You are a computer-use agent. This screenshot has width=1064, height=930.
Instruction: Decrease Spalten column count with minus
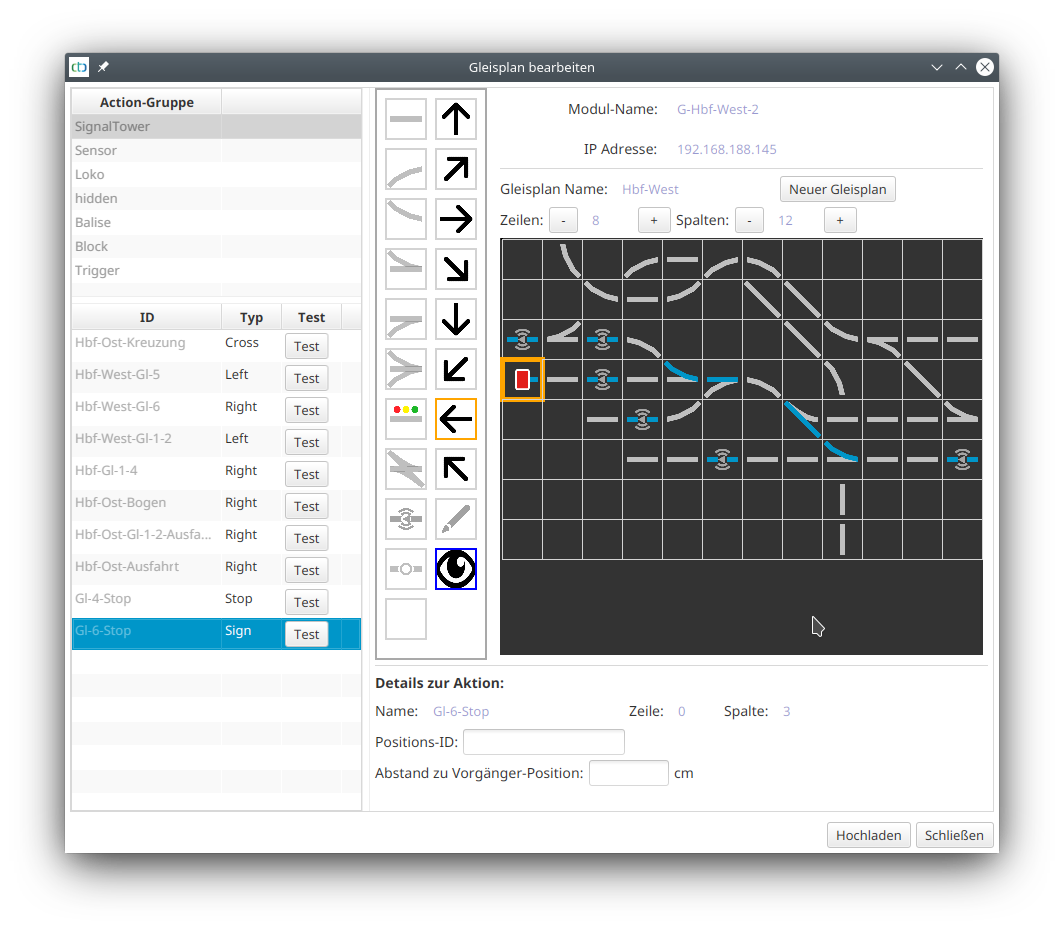point(749,220)
